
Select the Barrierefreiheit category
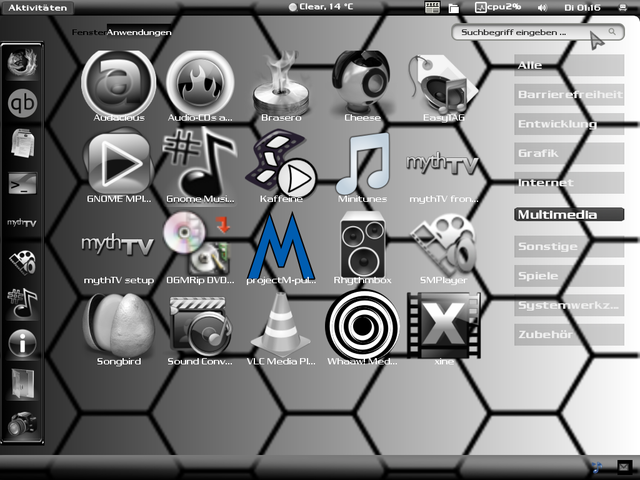(x=569, y=95)
